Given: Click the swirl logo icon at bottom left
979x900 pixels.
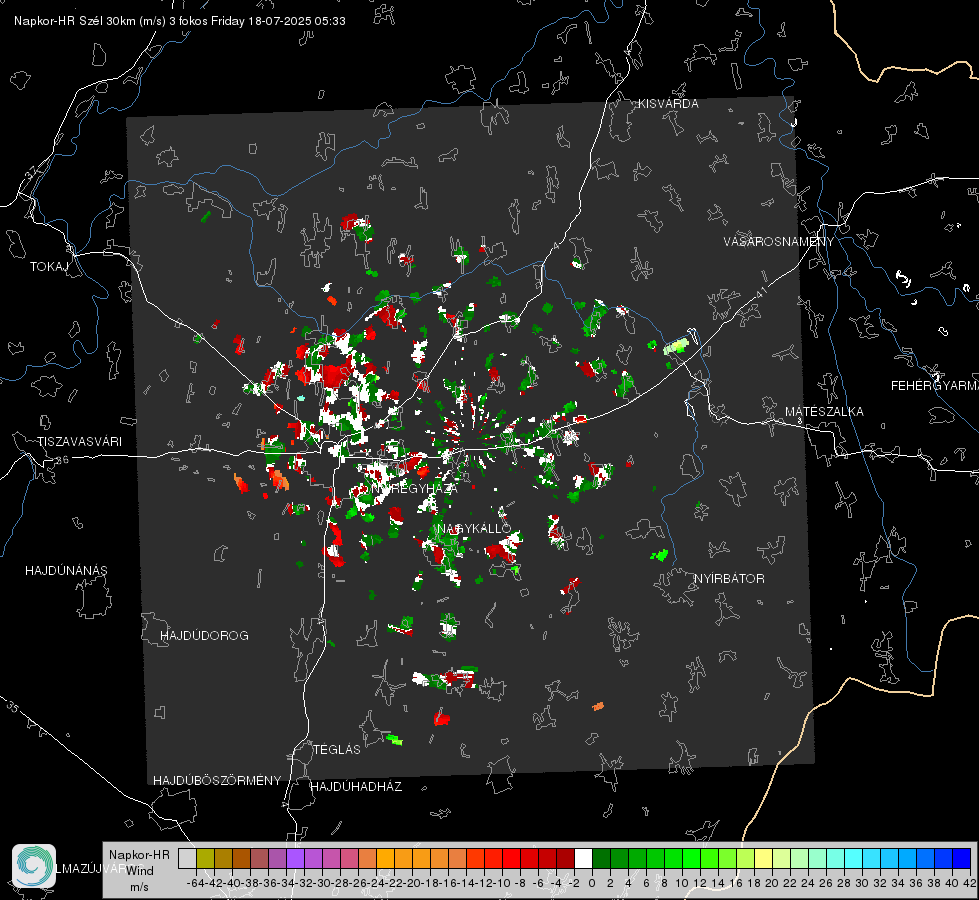Looking at the screenshot, I should 34,866.
